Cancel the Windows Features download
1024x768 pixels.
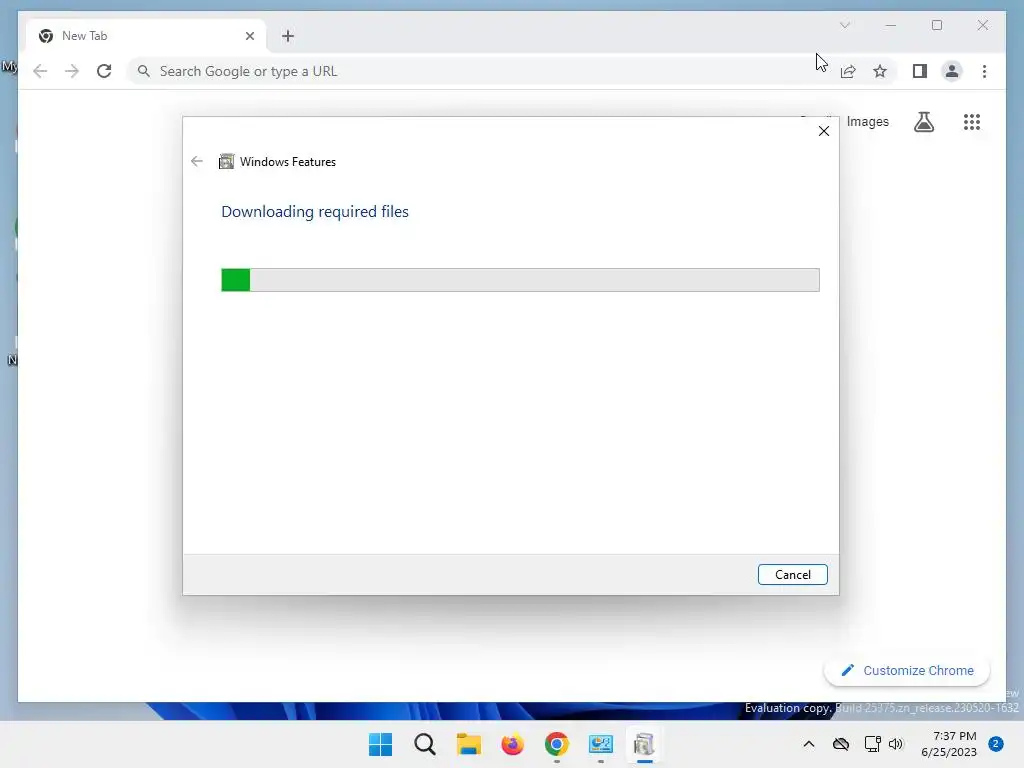pyautogui.click(x=792, y=575)
